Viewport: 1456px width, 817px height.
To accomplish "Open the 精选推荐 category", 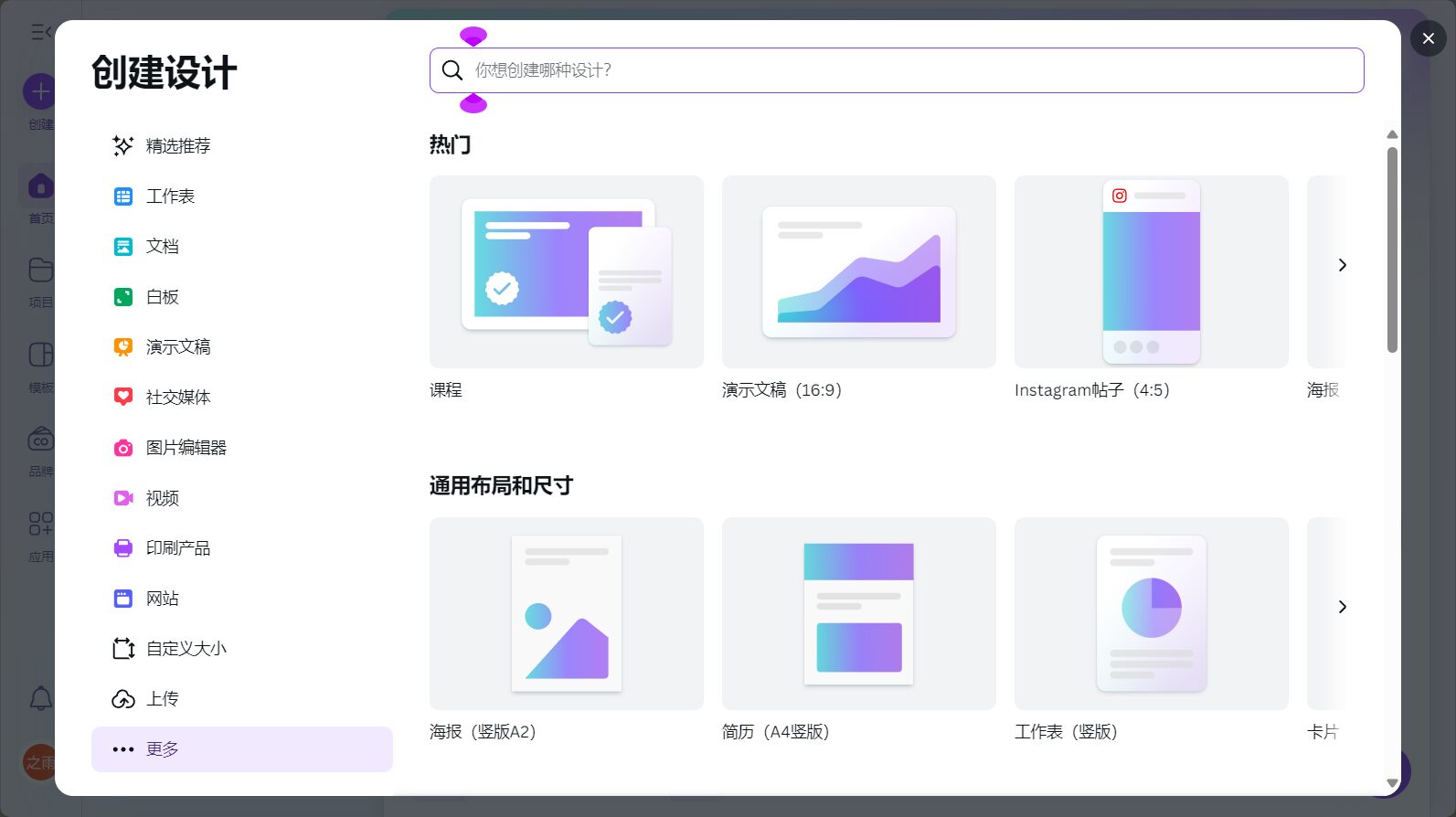I will coord(242,146).
